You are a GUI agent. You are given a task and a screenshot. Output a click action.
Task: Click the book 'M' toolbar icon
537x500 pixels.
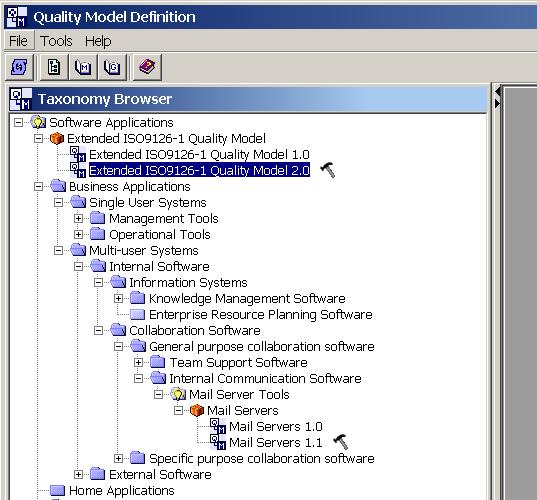[x=83, y=67]
